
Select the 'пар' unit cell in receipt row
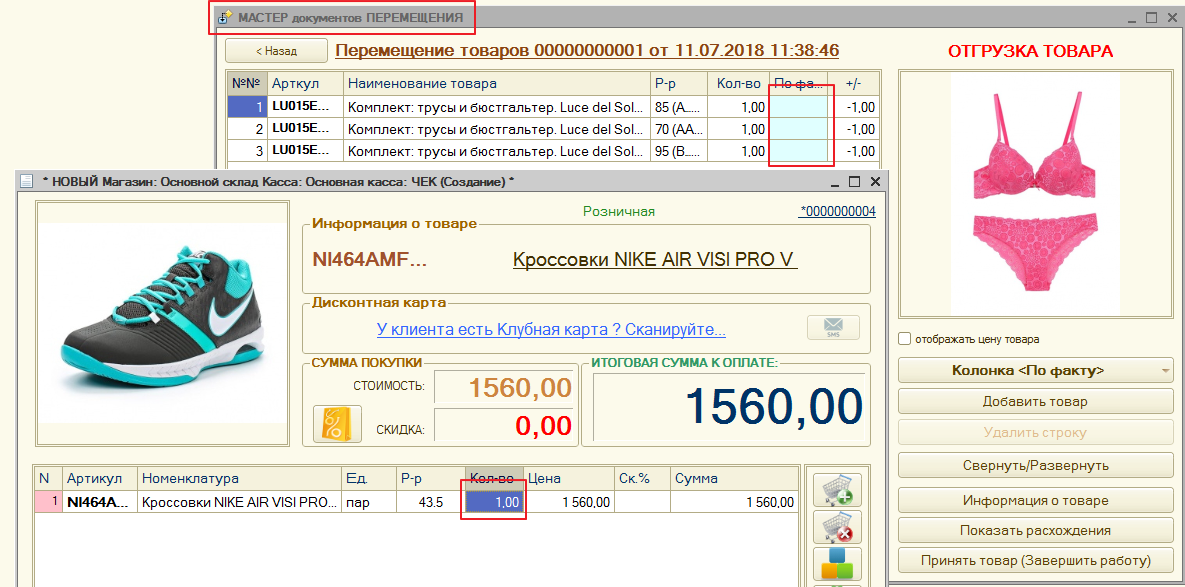[x=367, y=502]
